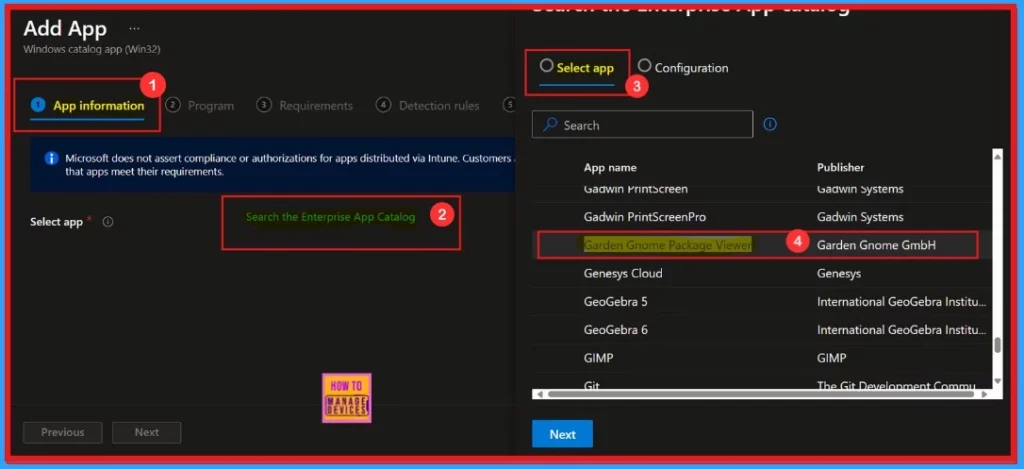This screenshot has width=1024, height=469.
Task: Select the GeoGebra 5 app row
Action: 762,302
